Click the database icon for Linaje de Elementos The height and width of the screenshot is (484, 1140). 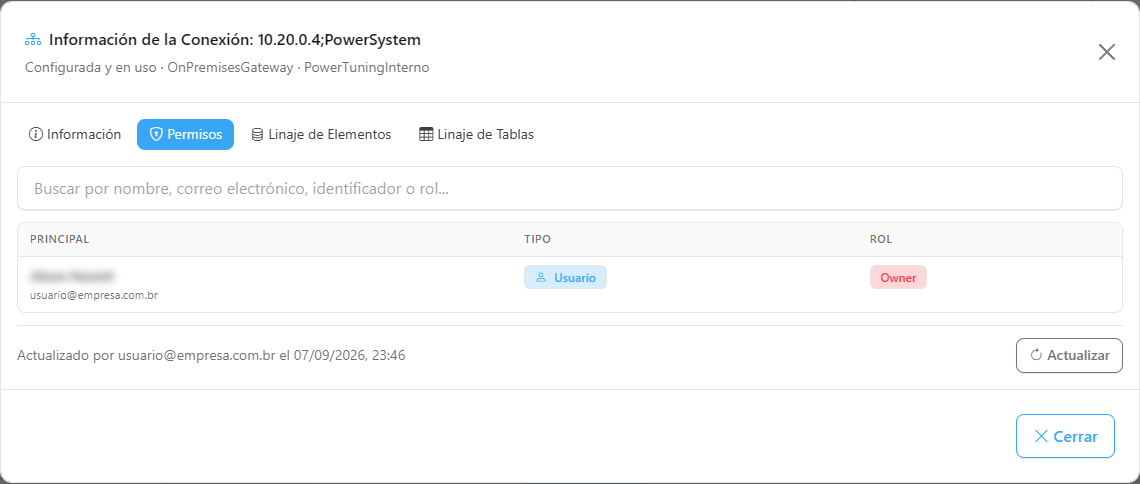(x=257, y=134)
